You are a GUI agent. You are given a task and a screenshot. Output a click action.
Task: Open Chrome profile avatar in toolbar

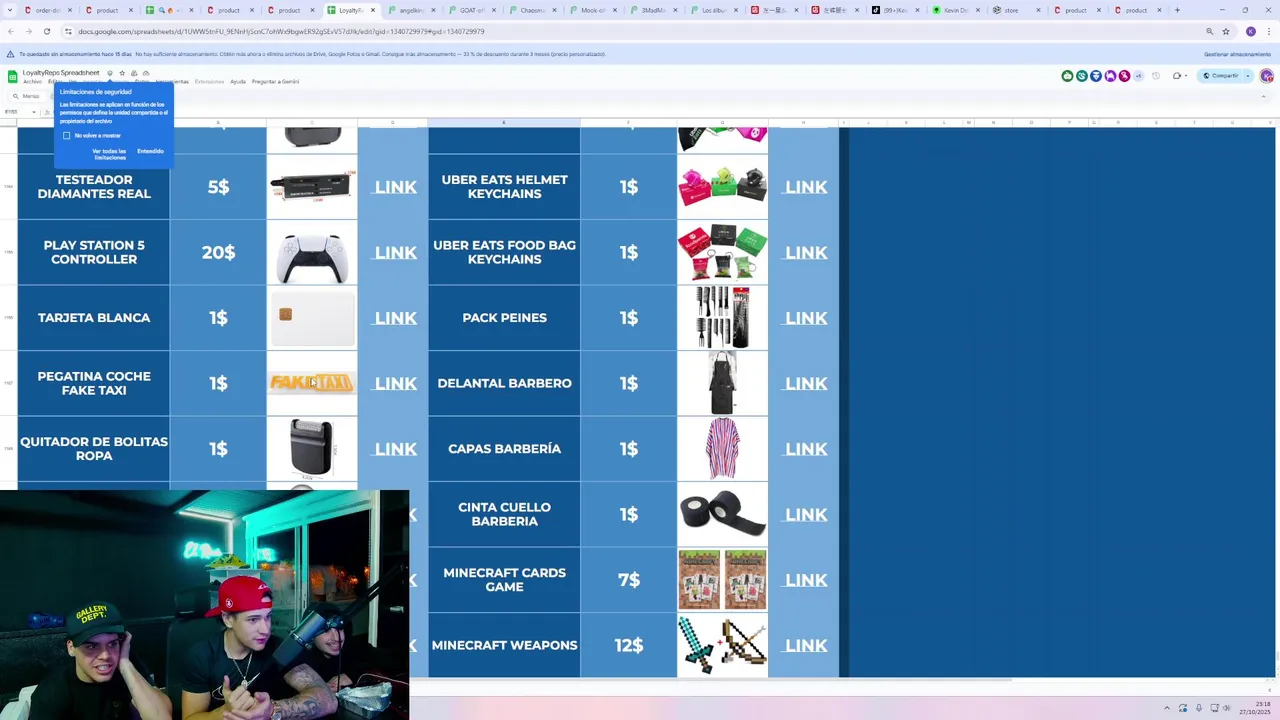[1250, 31]
